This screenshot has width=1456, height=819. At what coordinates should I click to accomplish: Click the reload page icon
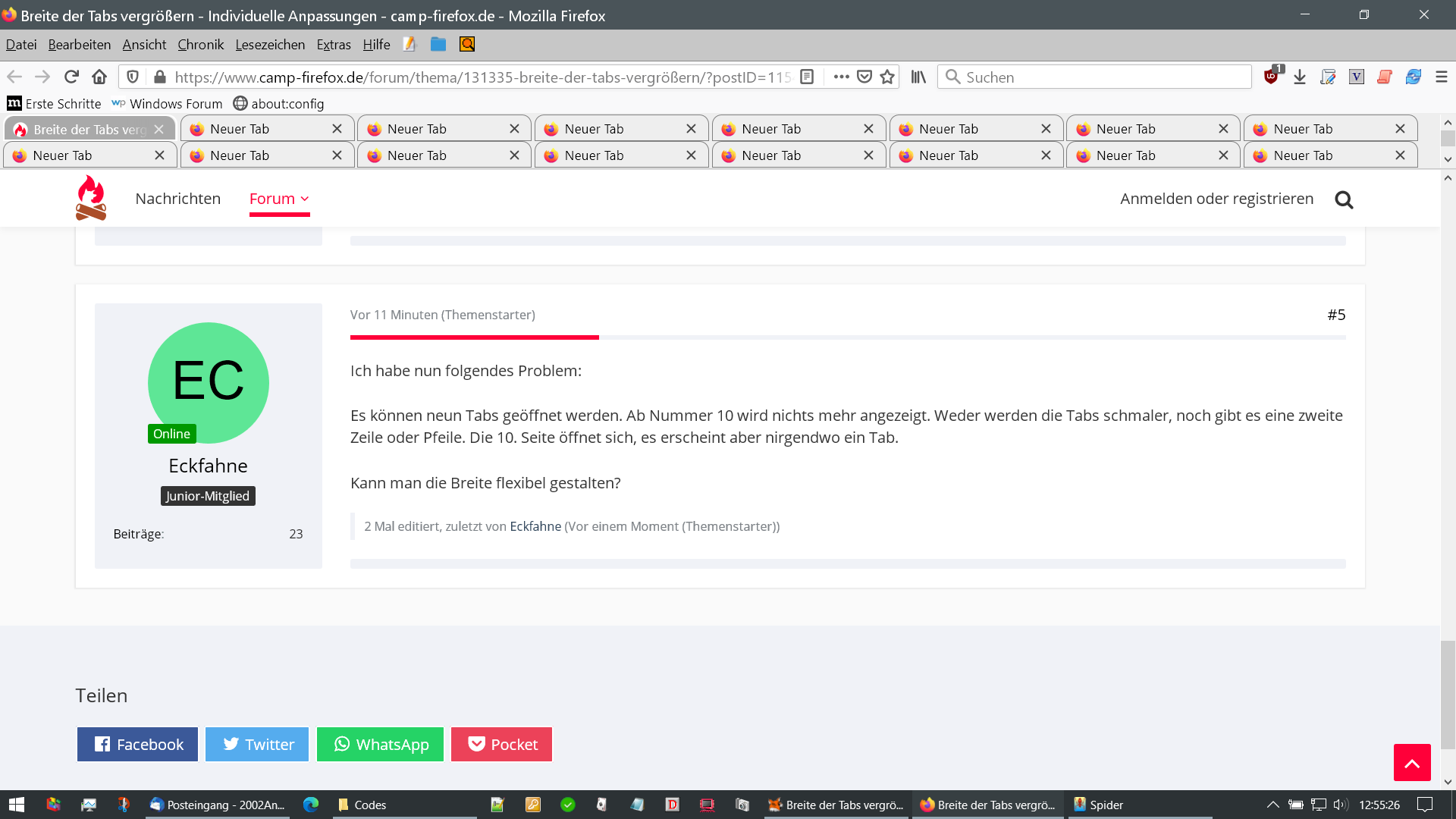tap(71, 77)
